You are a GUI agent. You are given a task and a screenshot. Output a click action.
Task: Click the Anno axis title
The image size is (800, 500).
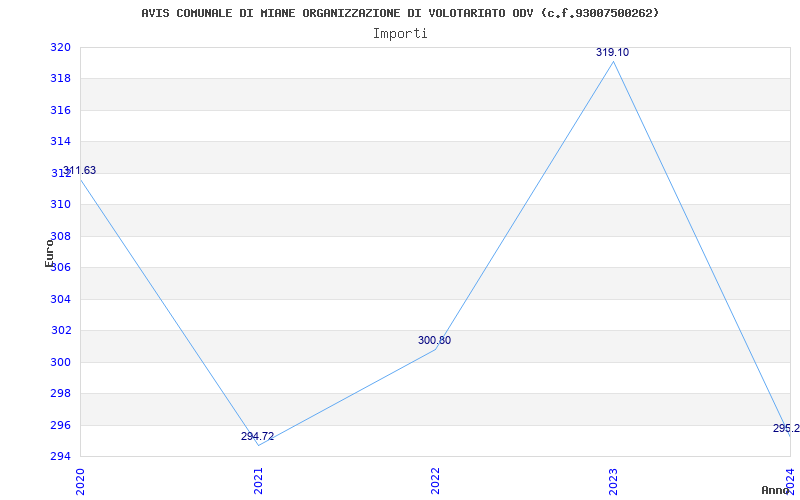(776, 490)
